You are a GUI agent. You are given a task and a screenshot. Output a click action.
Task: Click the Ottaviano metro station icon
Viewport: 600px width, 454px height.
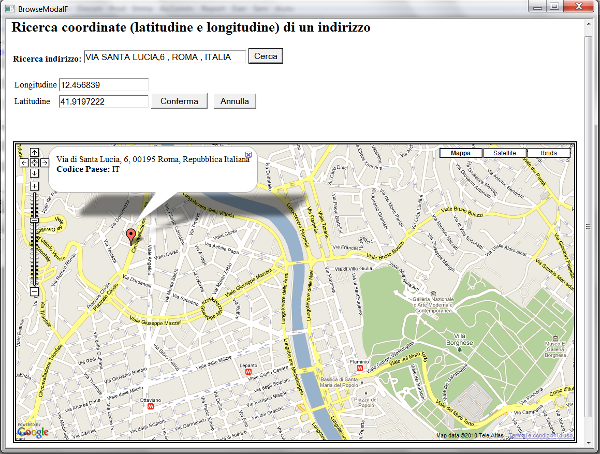[151, 406]
